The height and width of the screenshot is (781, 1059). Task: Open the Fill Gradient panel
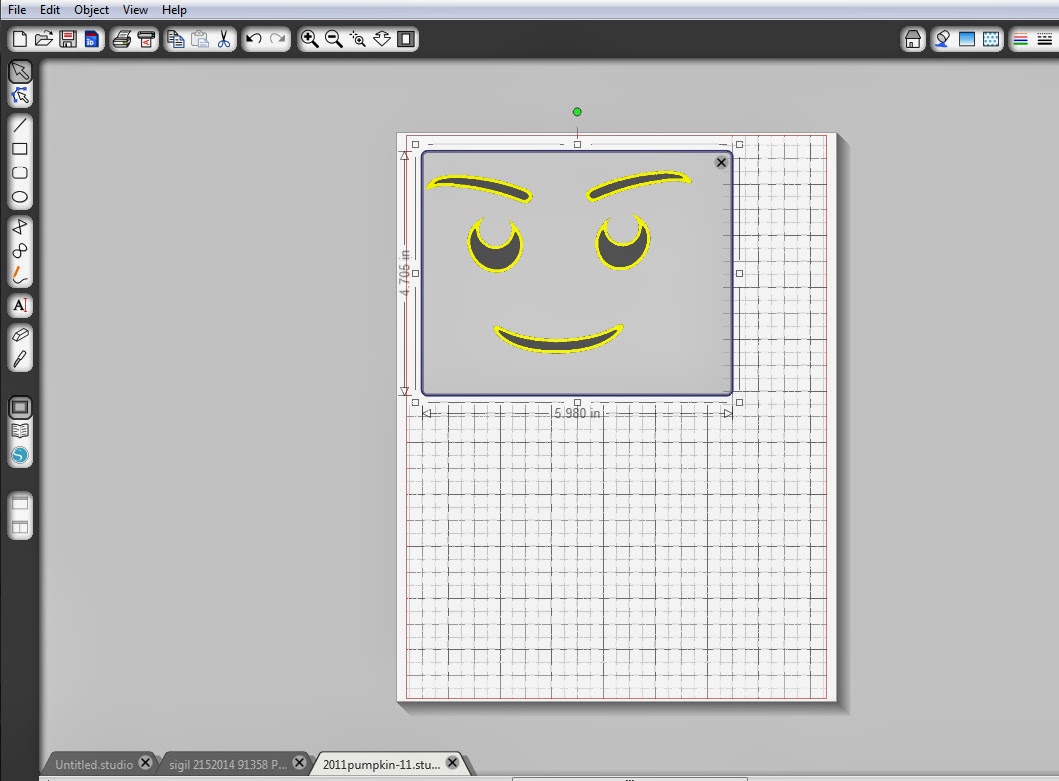click(967, 39)
